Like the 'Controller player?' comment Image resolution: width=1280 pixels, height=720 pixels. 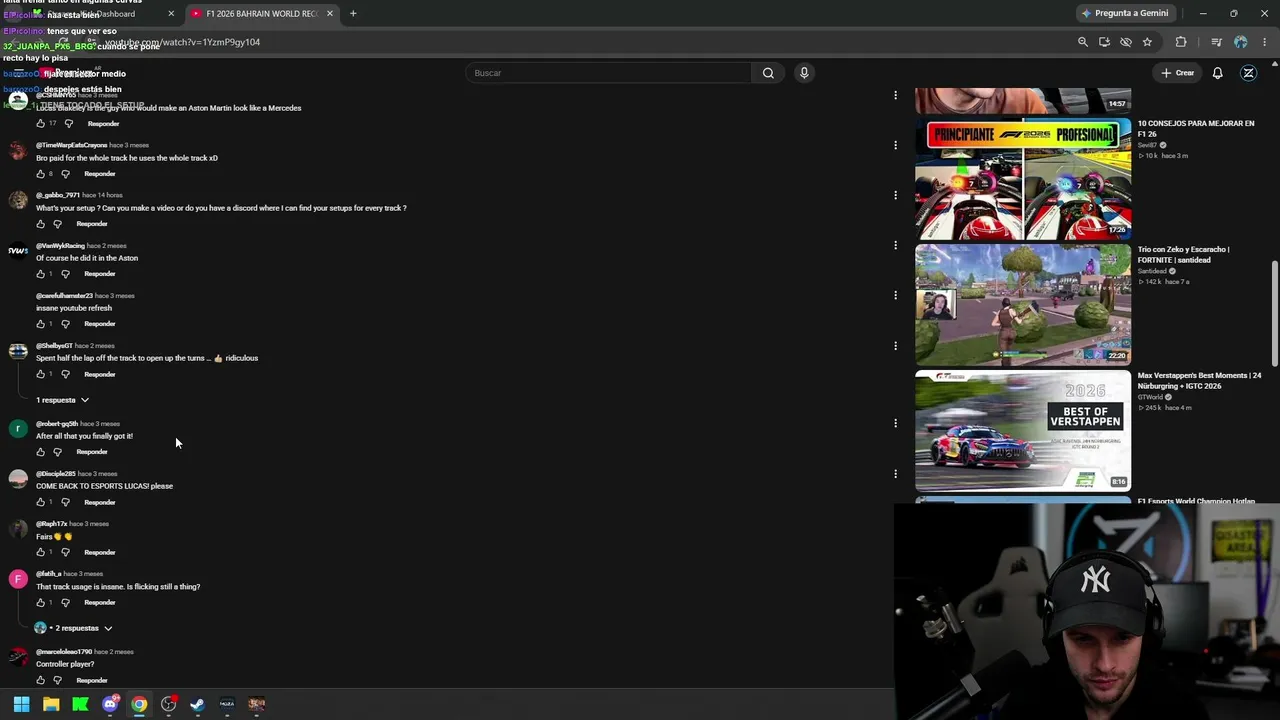(x=40, y=680)
